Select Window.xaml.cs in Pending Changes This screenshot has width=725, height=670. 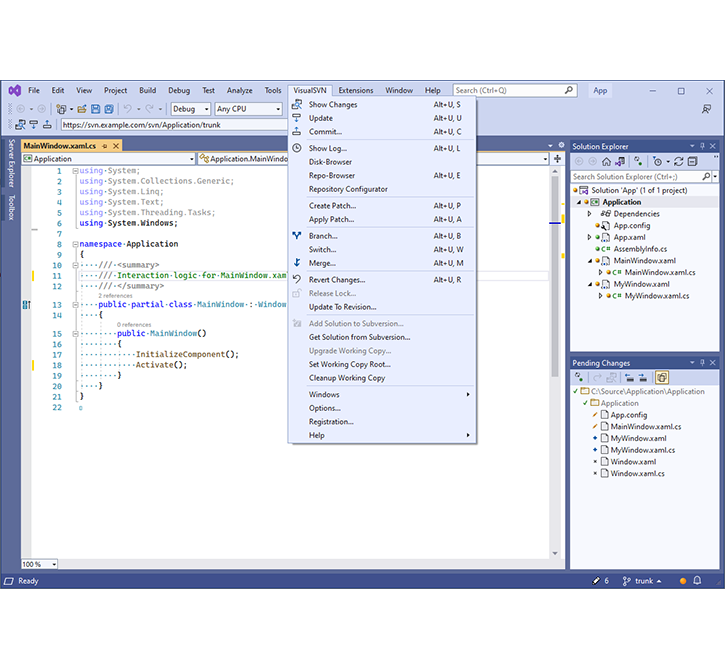click(x=637, y=473)
